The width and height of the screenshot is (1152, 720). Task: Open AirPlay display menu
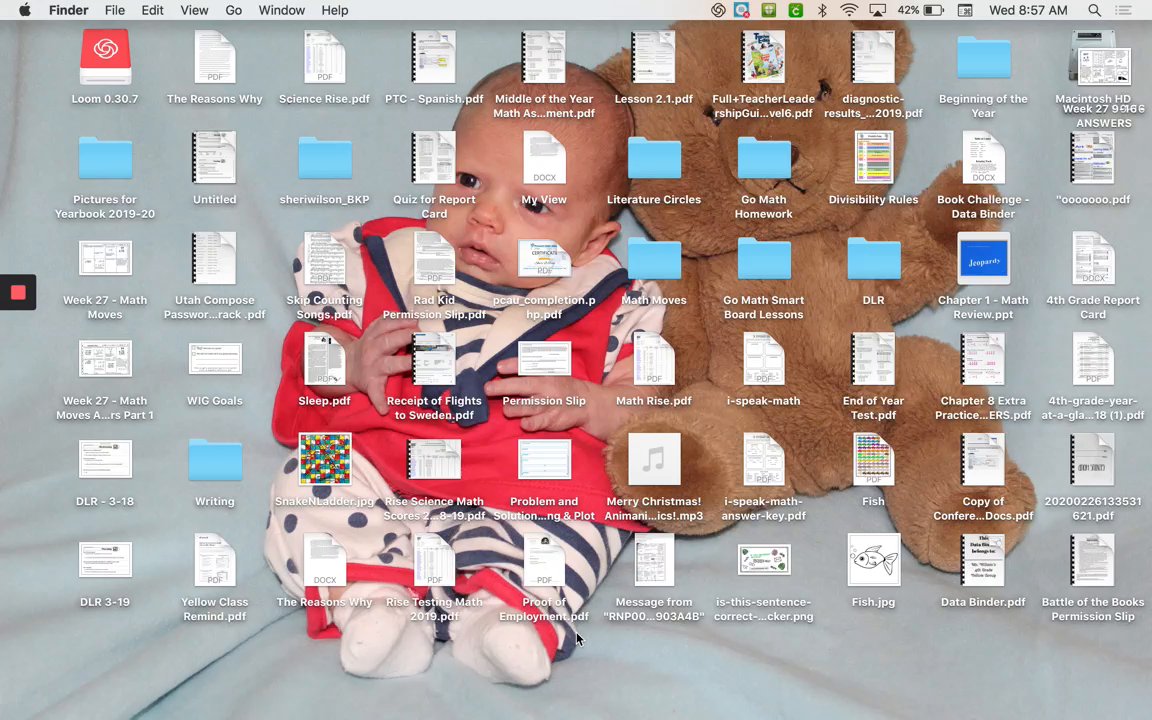[x=877, y=10]
